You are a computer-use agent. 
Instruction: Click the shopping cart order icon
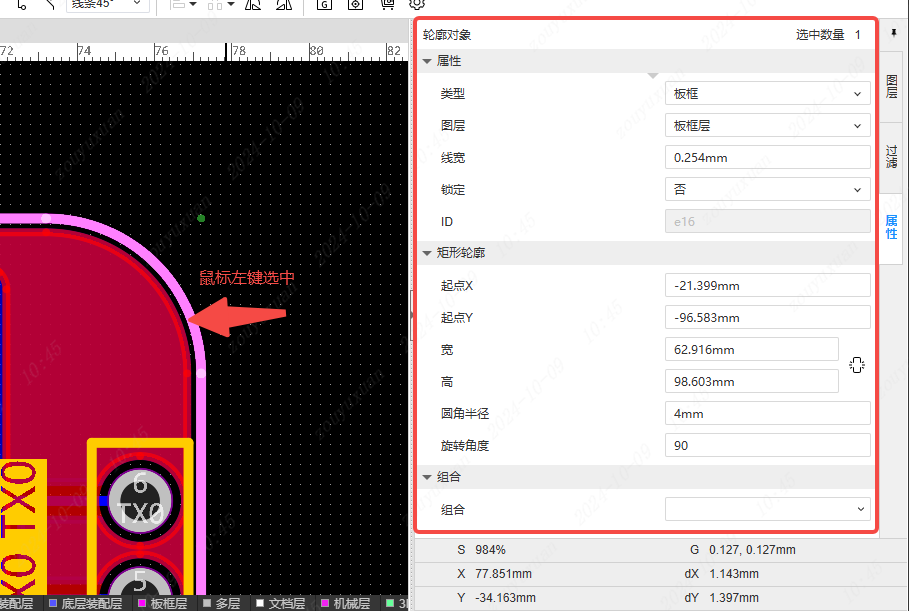(387, 4)
